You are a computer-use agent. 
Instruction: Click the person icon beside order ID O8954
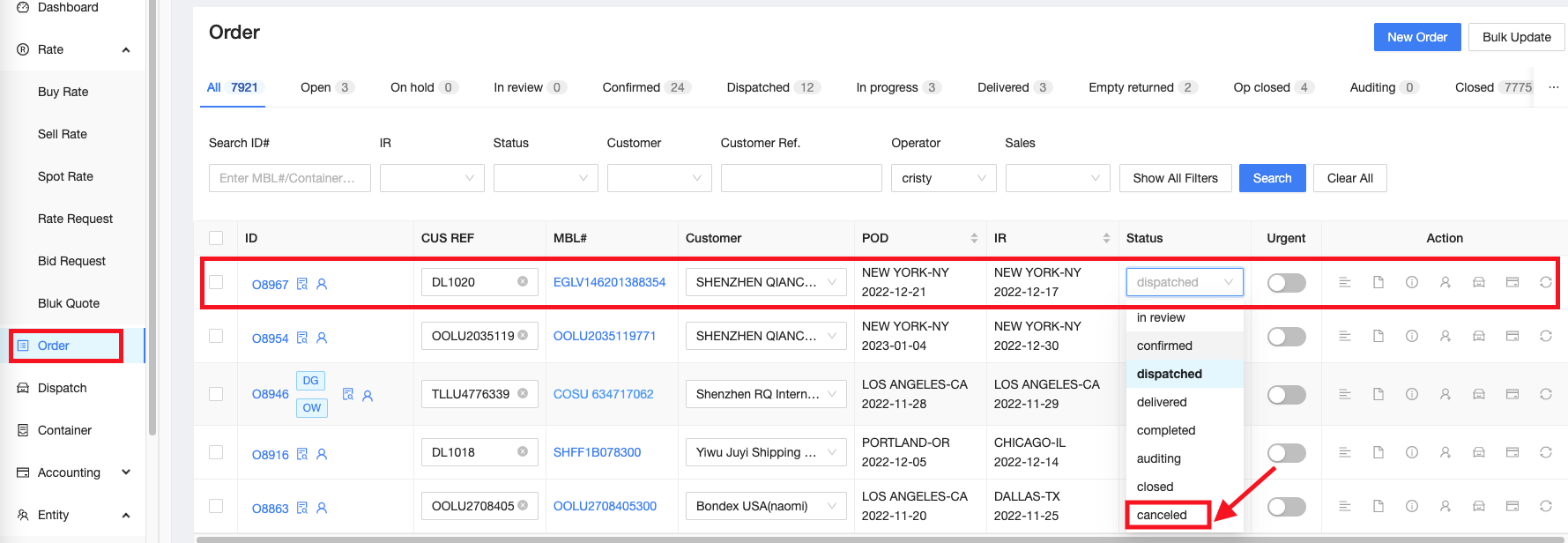tap(322, 338)
